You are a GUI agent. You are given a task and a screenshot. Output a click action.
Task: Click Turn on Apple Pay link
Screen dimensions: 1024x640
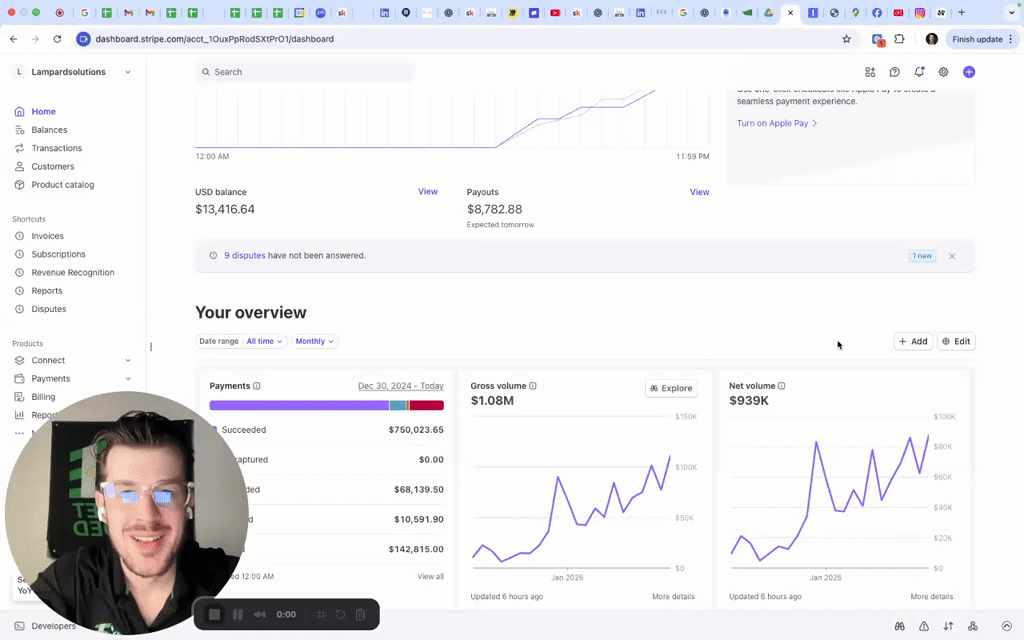pyautogui.click(x=773, y=122)
